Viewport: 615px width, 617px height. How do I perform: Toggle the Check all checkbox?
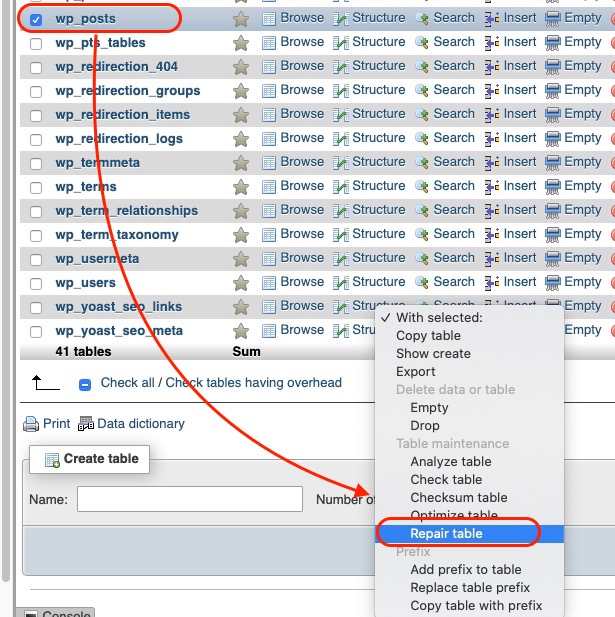point(85,384)
